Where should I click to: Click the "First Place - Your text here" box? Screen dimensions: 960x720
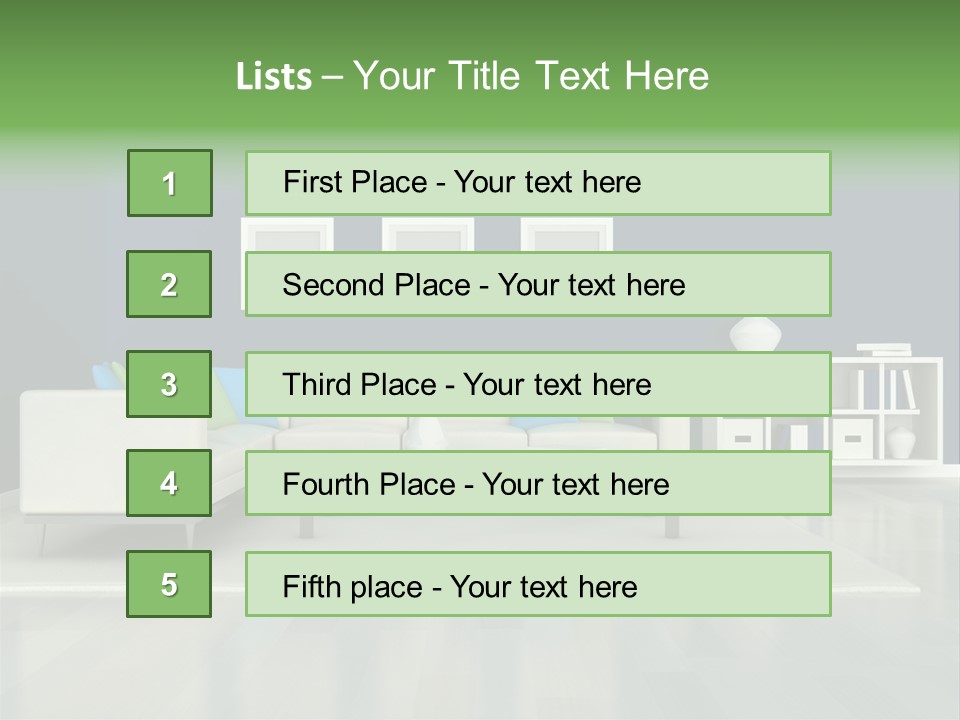click(x=538, y=183)
